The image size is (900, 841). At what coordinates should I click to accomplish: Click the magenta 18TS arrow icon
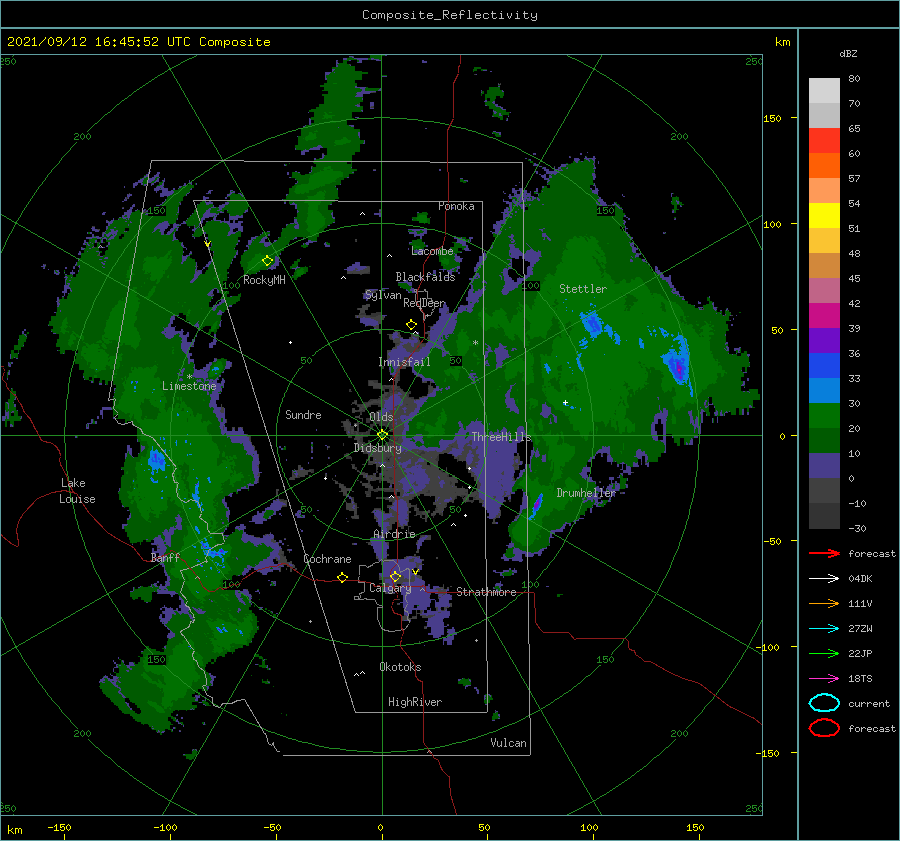824,679
